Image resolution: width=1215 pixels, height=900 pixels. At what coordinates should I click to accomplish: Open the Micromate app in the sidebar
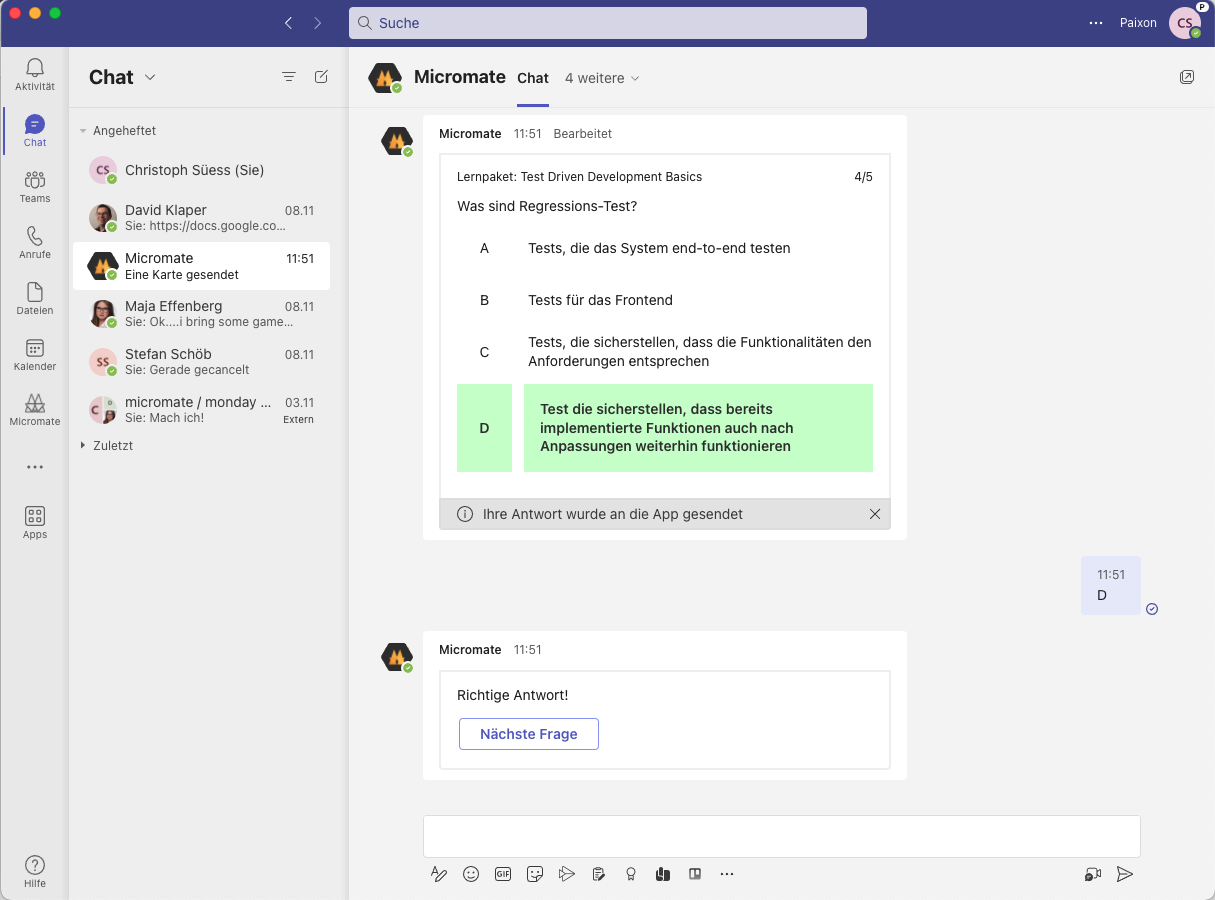35,410
